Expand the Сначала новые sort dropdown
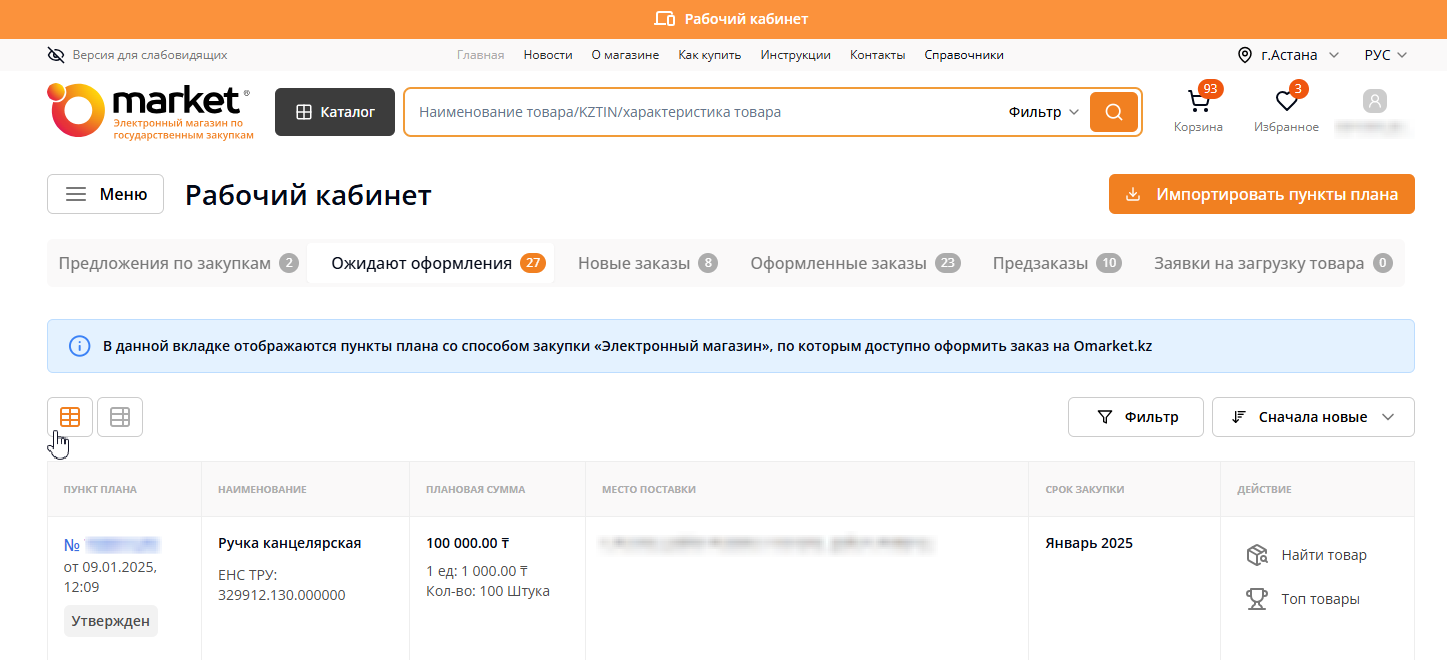1447x660 pixels. tap(1312, 417)
